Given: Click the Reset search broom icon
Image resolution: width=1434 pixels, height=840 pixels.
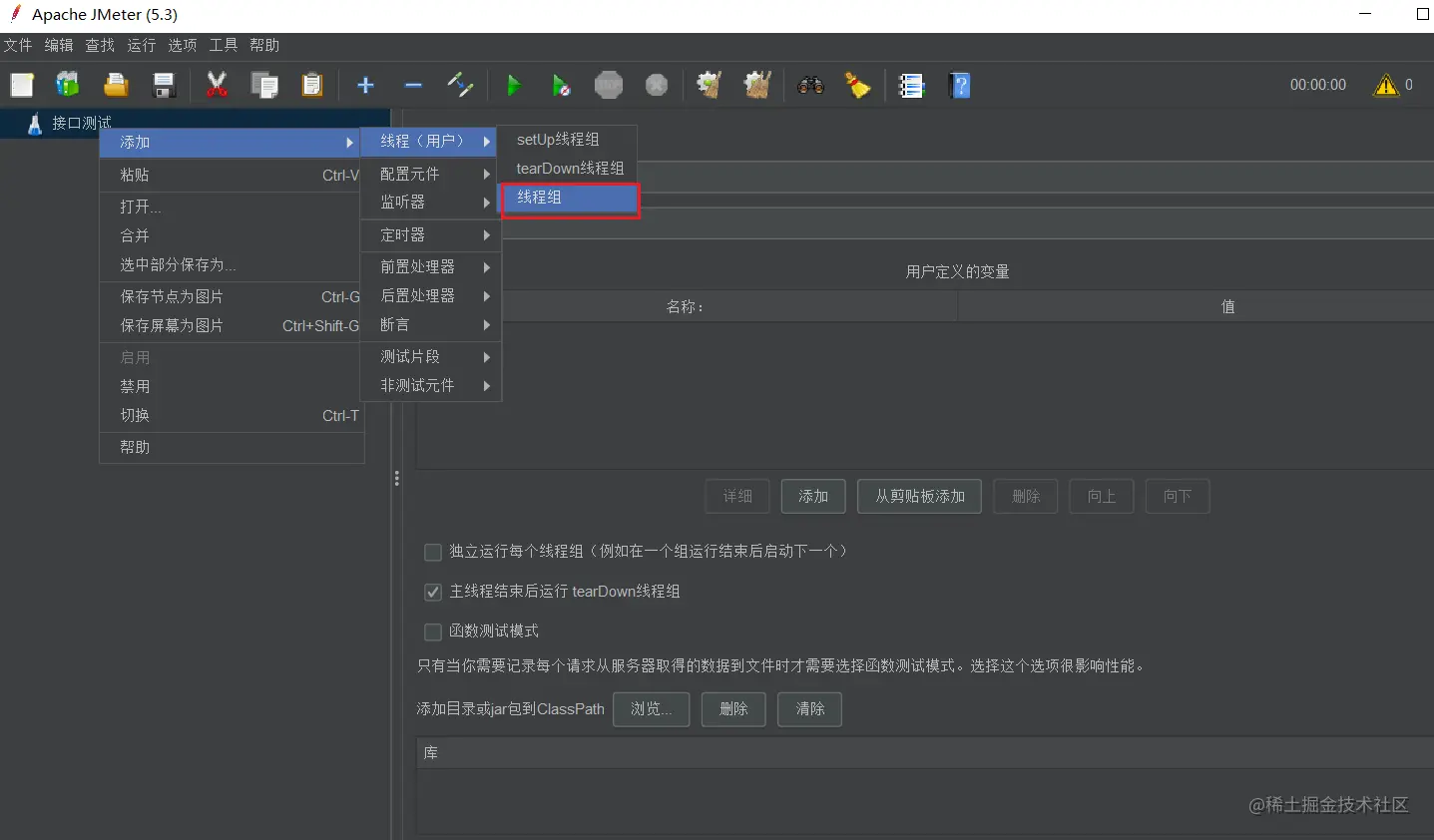Looking at the screenshot, I should coord(858,86).
